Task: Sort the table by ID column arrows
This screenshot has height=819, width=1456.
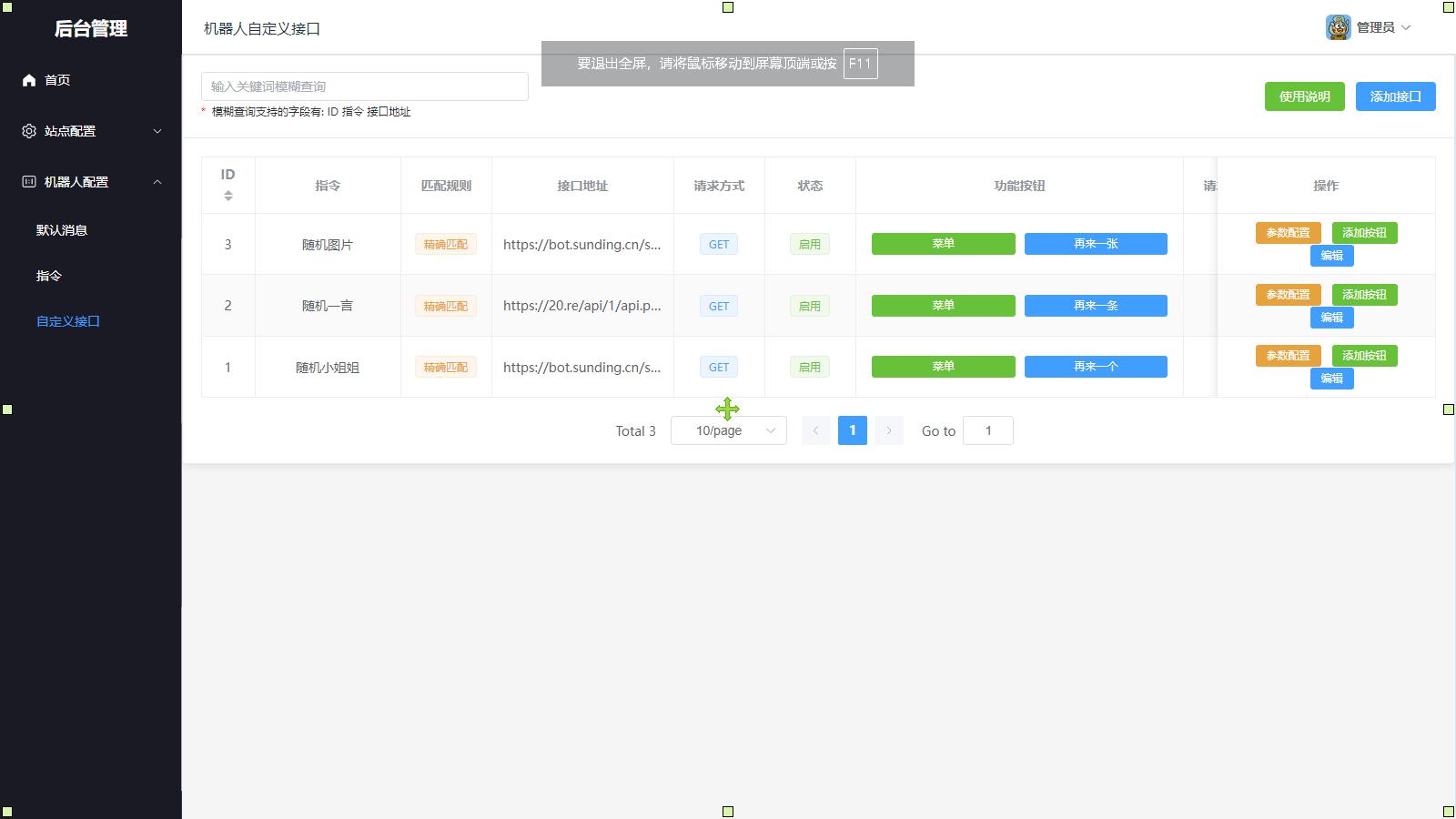Action: [227, 196]
